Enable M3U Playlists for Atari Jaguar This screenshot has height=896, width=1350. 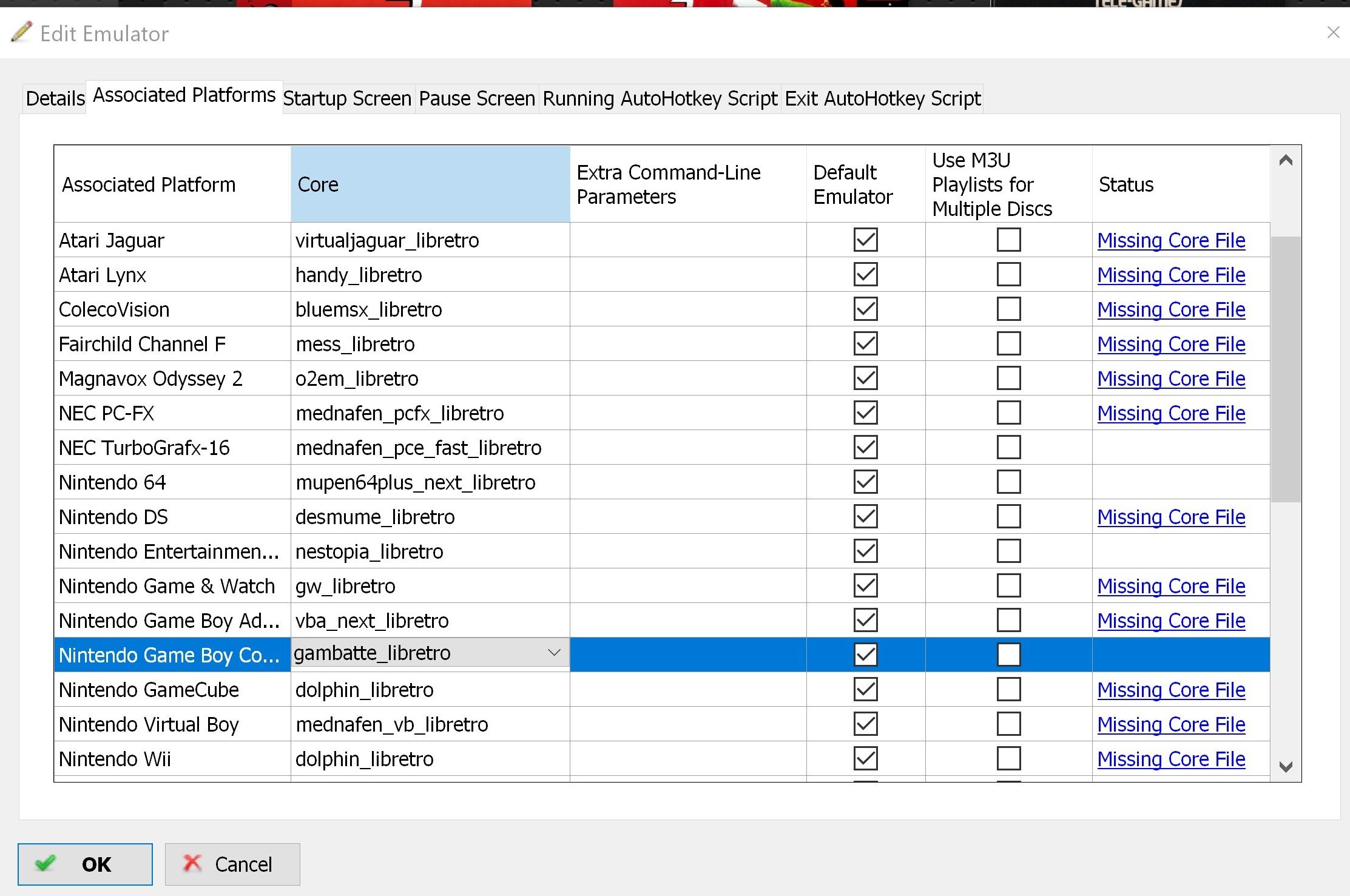(1008, 240)
